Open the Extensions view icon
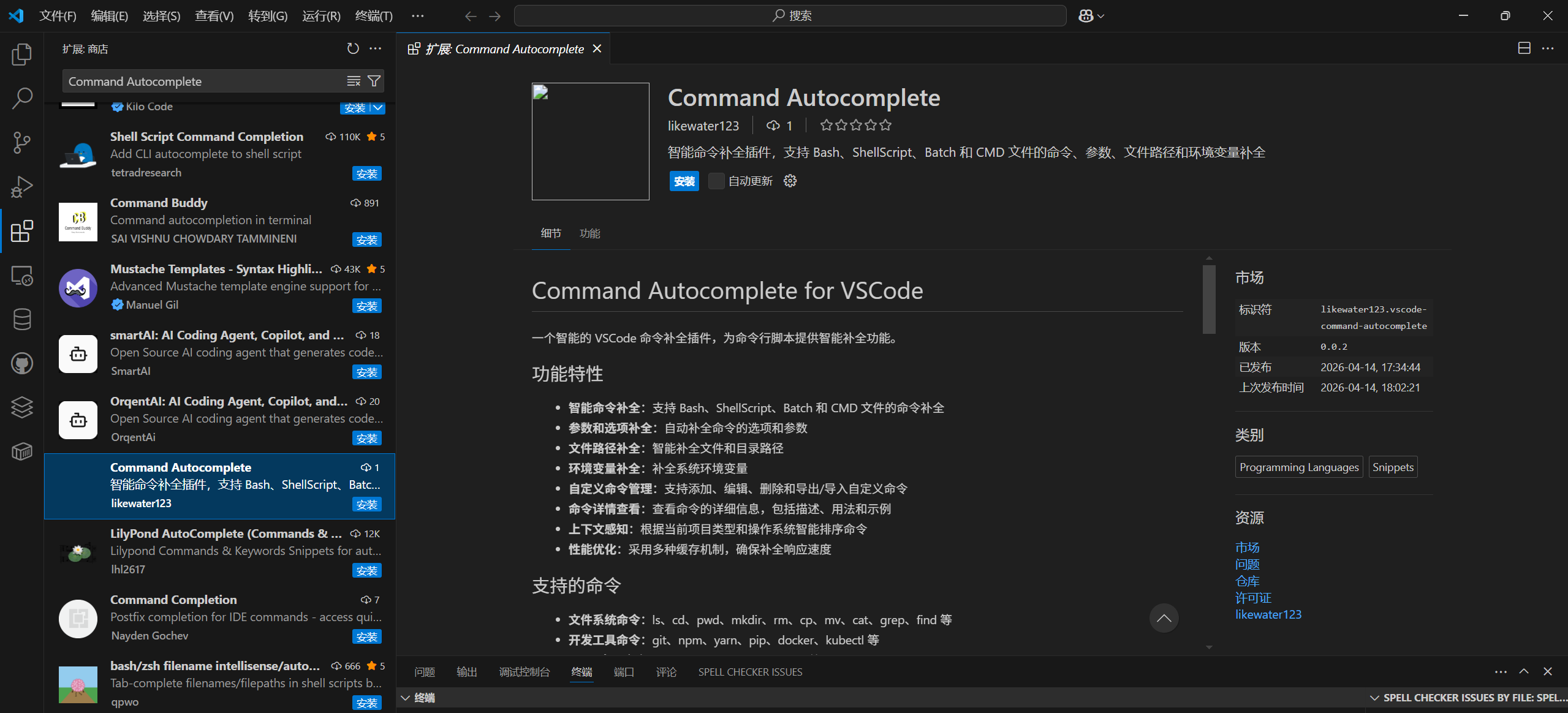Viewport: 1568px width, 713px height. coord(22,231)
